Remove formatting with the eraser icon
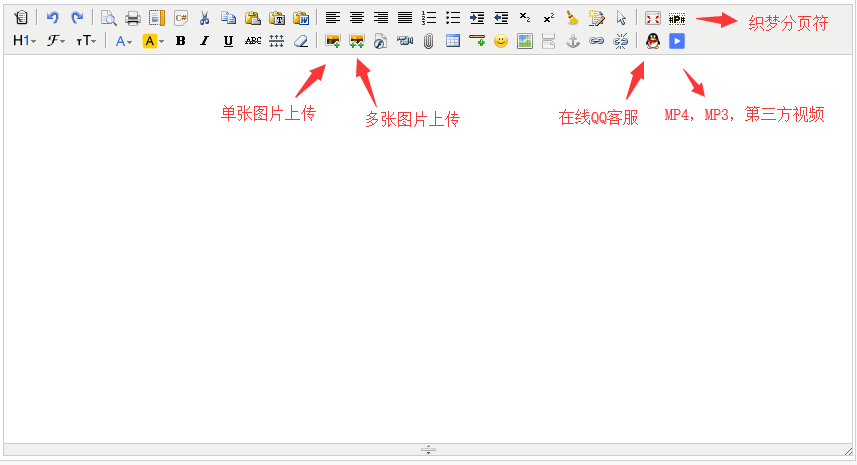The height and width of the screenshot is (465, 857). tap(301, 41)
